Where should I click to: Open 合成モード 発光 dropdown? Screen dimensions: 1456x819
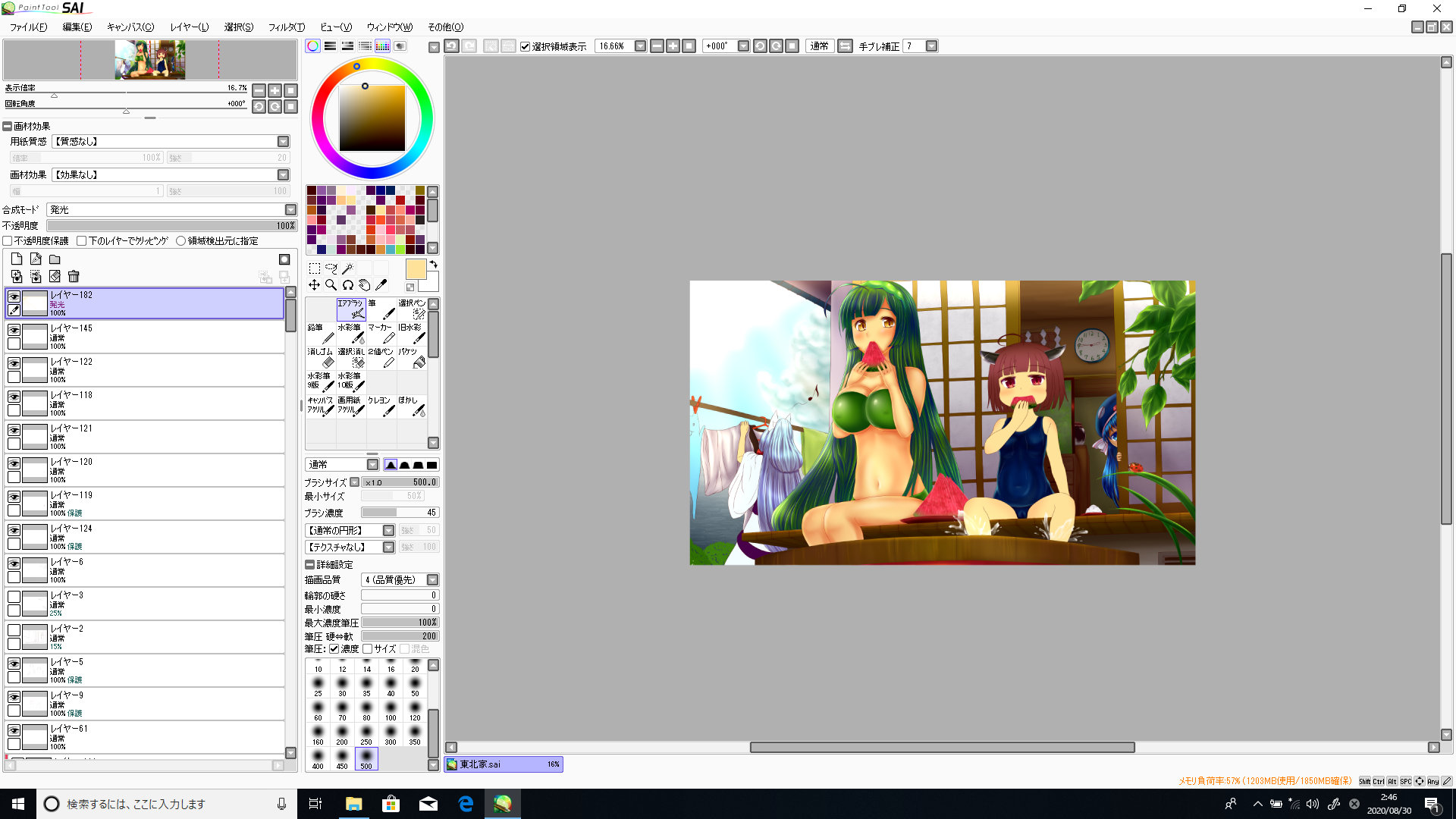tap(290, 210)
